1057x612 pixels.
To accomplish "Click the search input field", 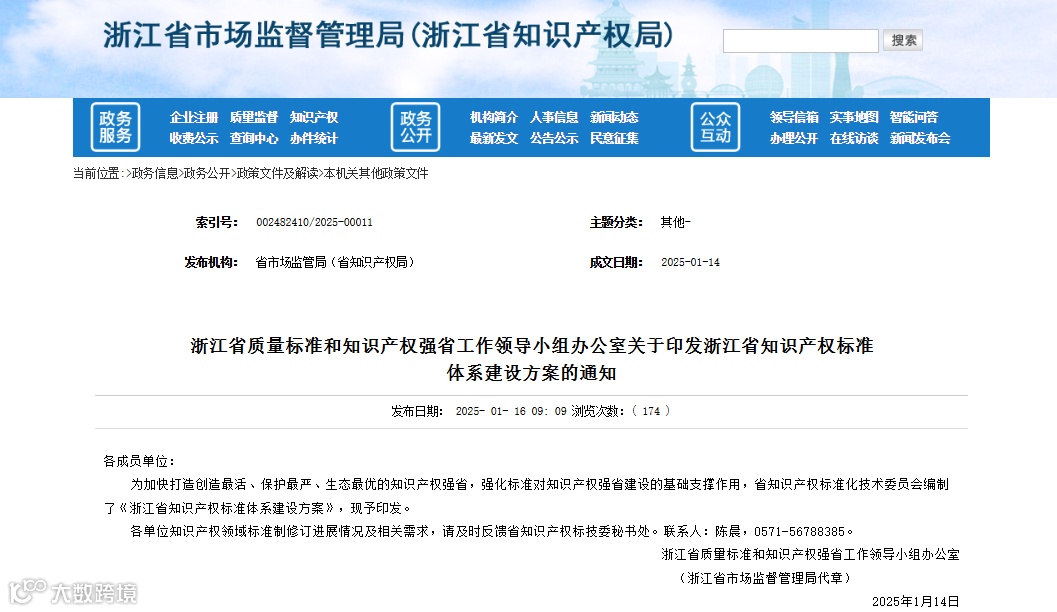I will click(x=800, y=40).
